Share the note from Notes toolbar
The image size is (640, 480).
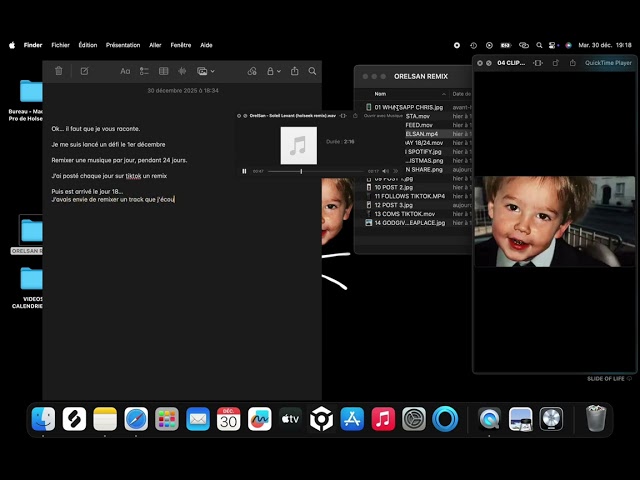[x=294, y=71]
